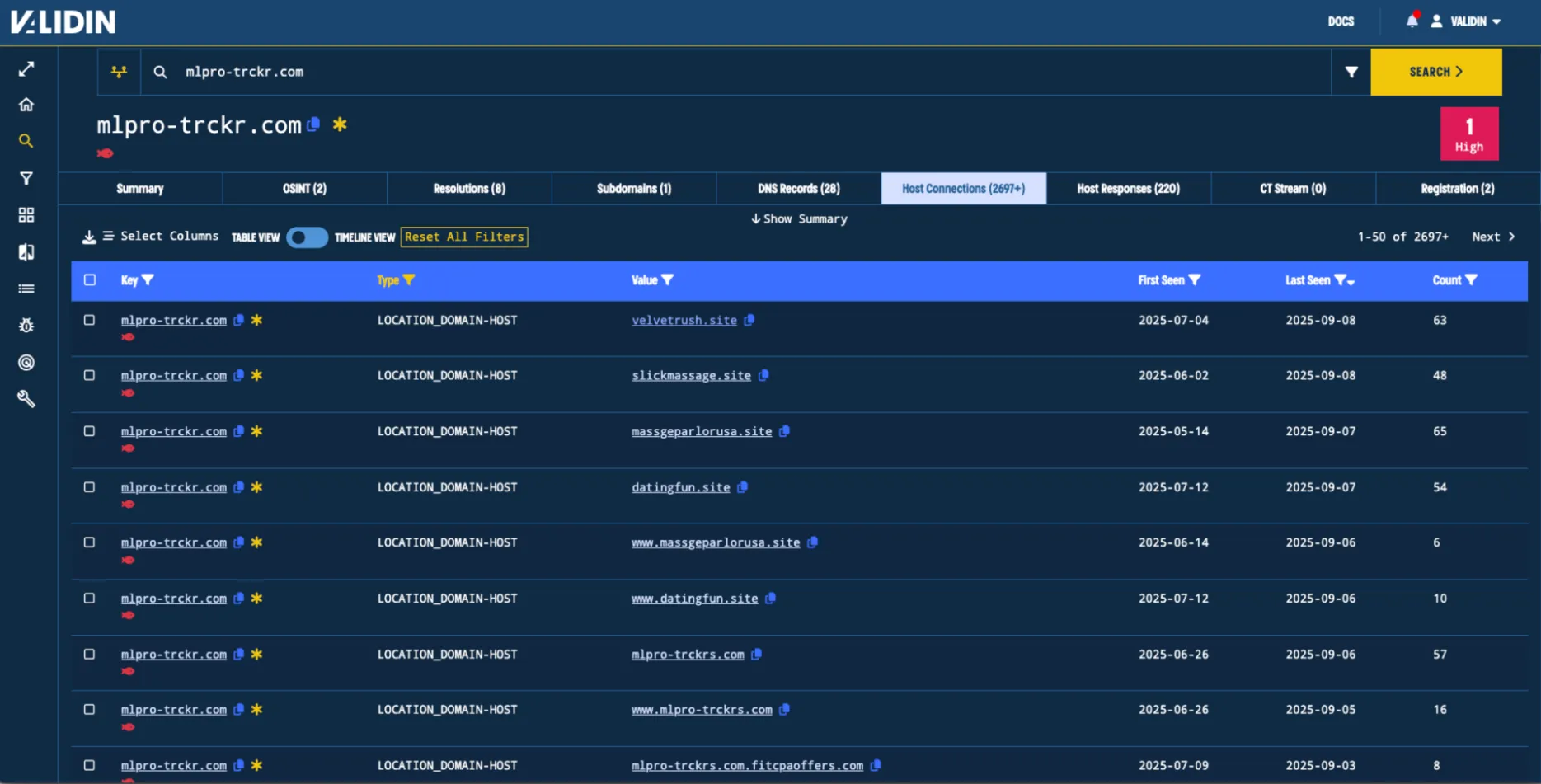Click Reset All Filters
The width and height of the screenshot is (1541, 784).
pos(464,237)
